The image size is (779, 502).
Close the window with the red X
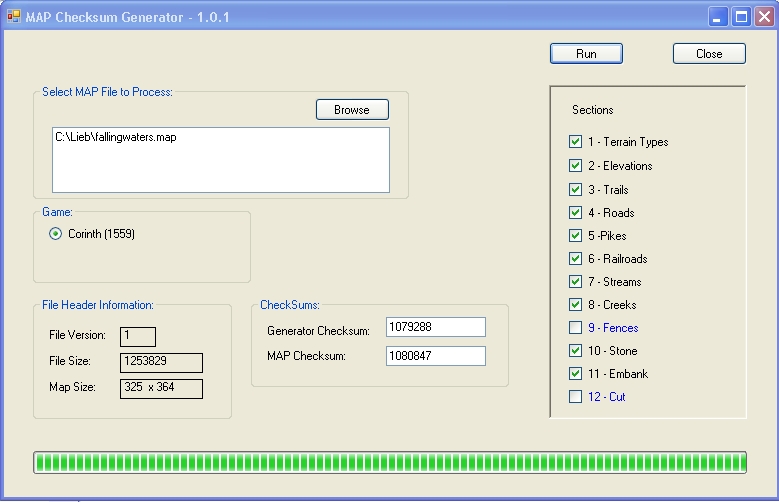[765, 17]
